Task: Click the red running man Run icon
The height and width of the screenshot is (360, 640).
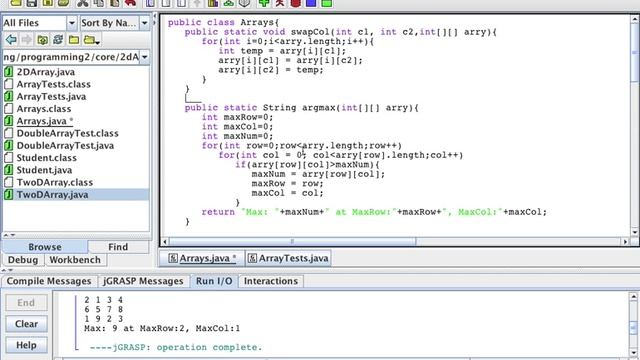Action: [280, 3]
